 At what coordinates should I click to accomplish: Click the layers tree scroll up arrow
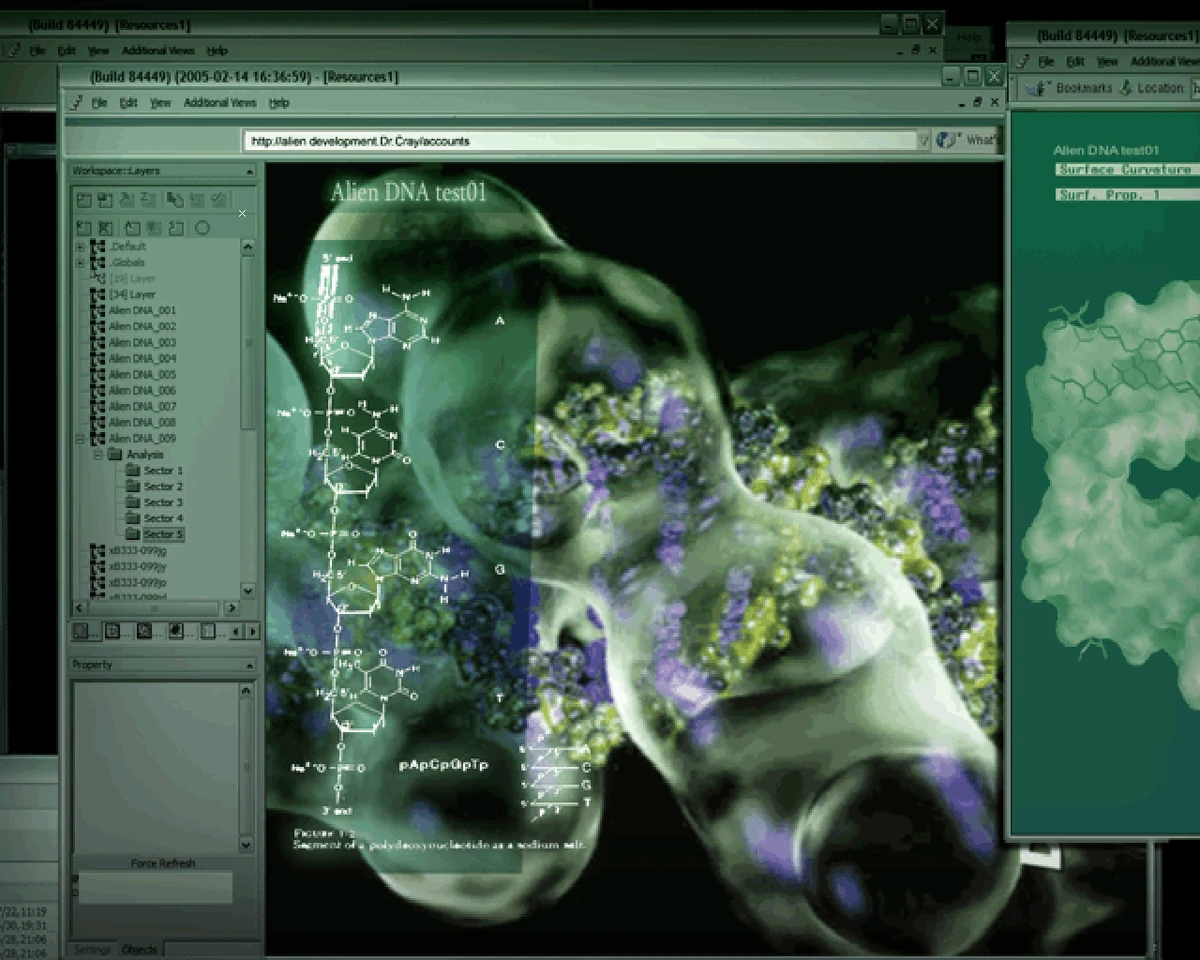click(248, 247)
